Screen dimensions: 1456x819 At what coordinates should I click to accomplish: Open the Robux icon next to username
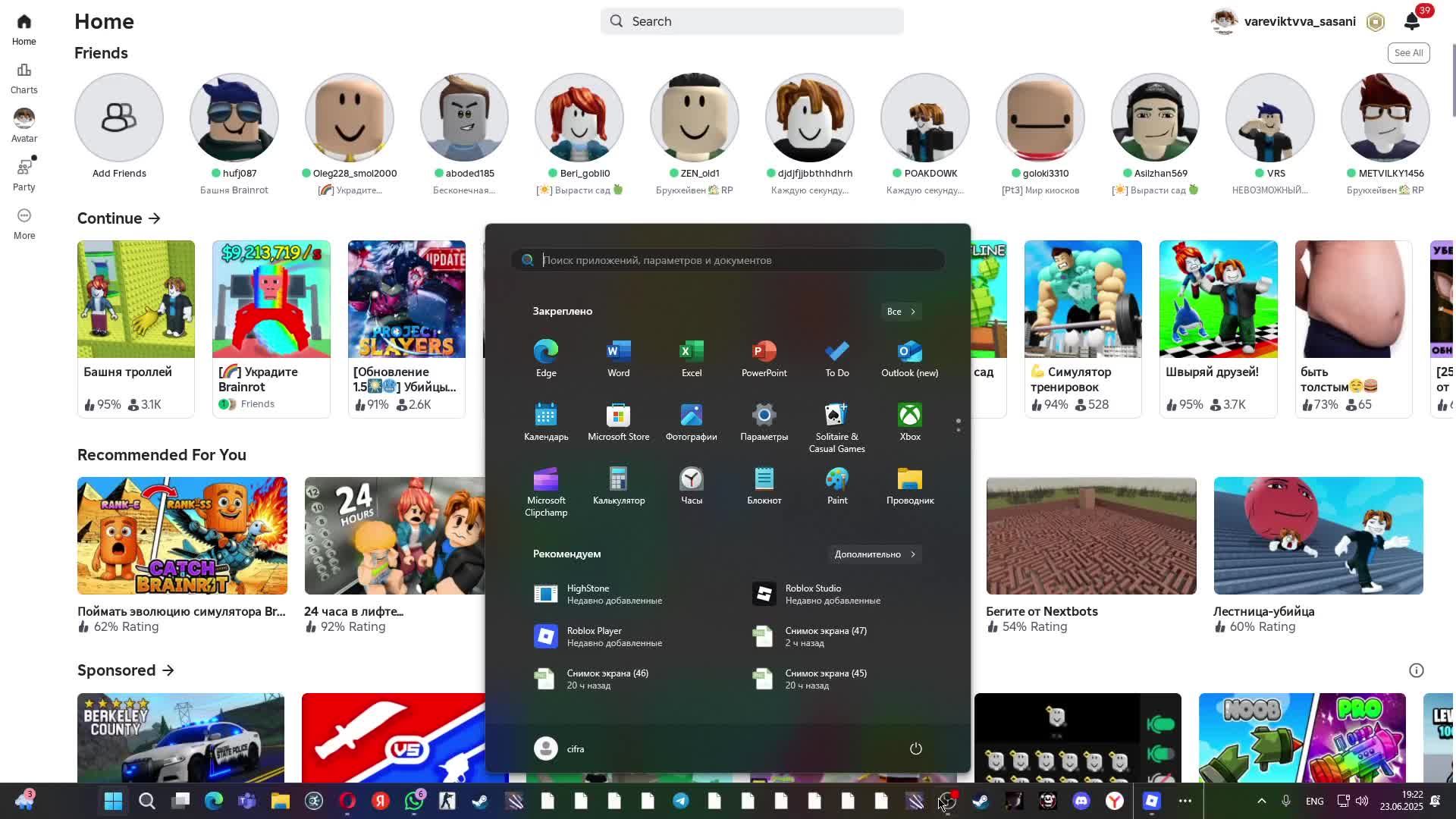tap(1376, 22)
